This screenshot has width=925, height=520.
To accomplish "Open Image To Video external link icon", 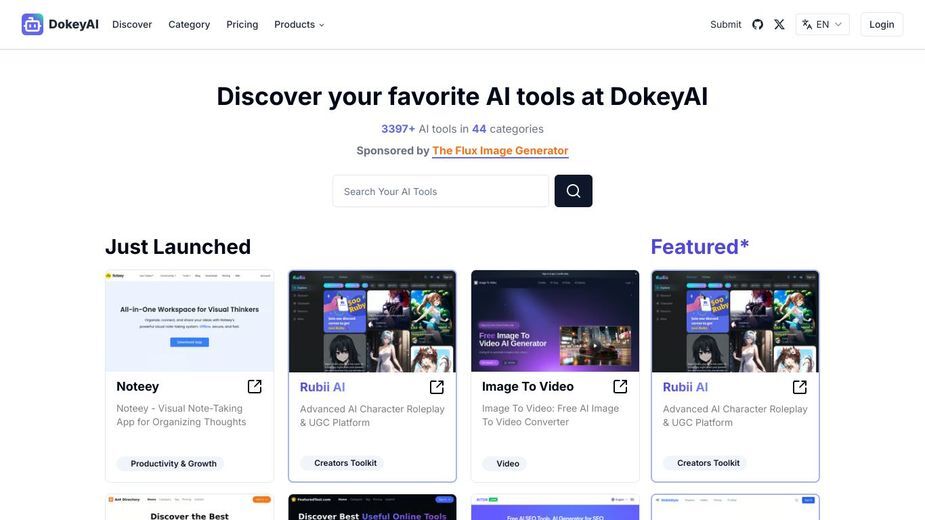I will pos(620,387).
